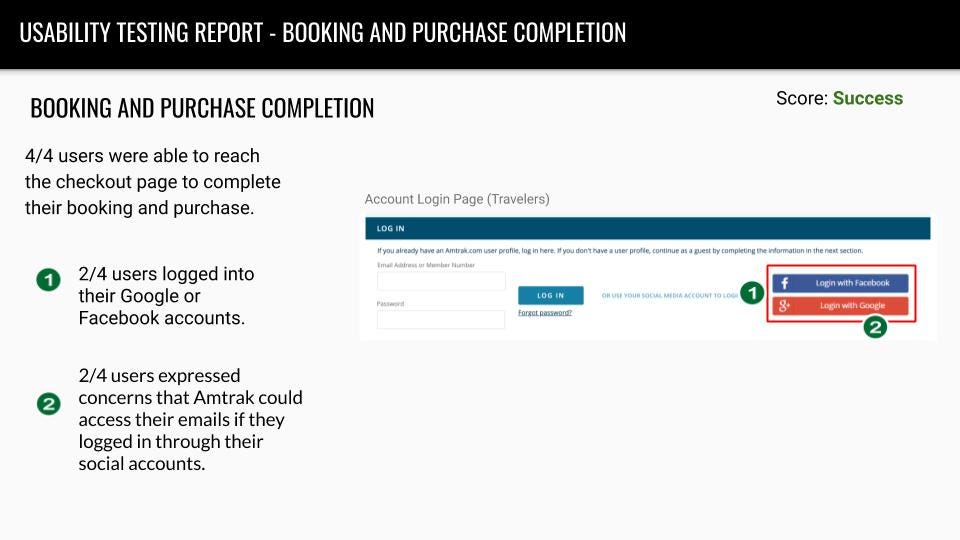The image size is (960, 540).
Task: Click the Facebook logo icon
Action: 784,283
